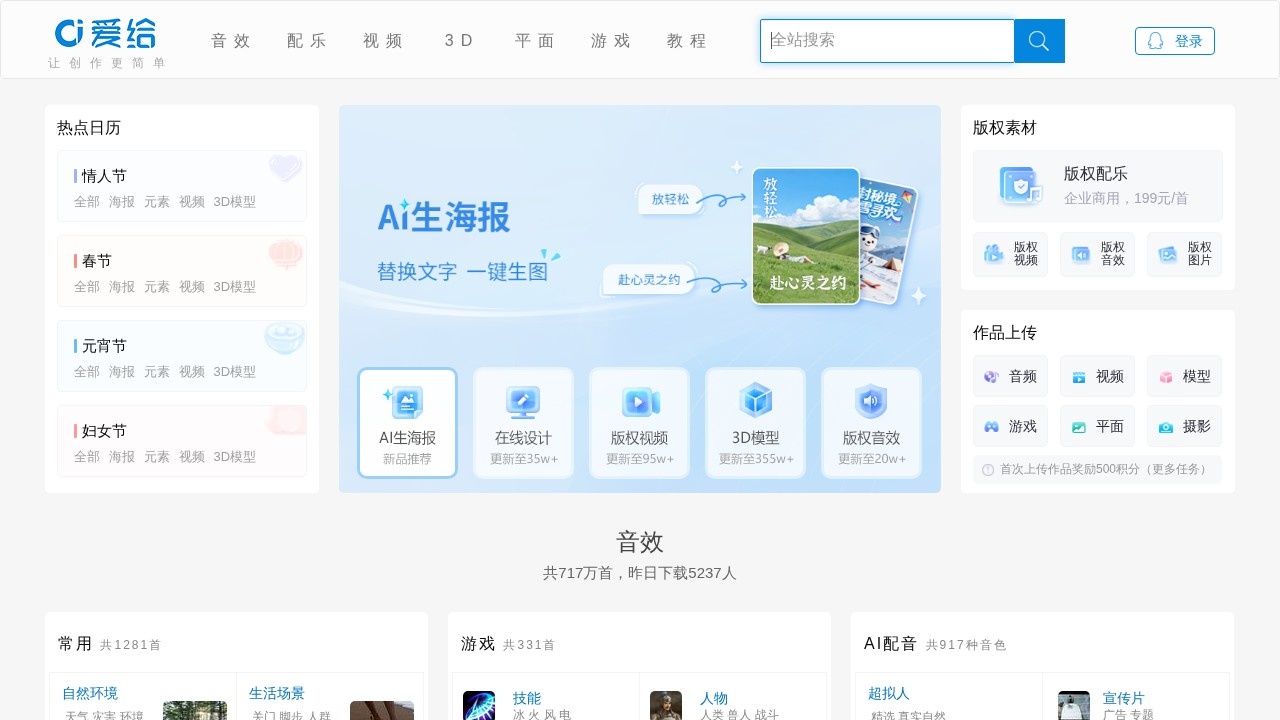Click the blue search magnifier icon
Image resolution: width=1280 pixels, height=720 pixels.
tap(1039, 41)
